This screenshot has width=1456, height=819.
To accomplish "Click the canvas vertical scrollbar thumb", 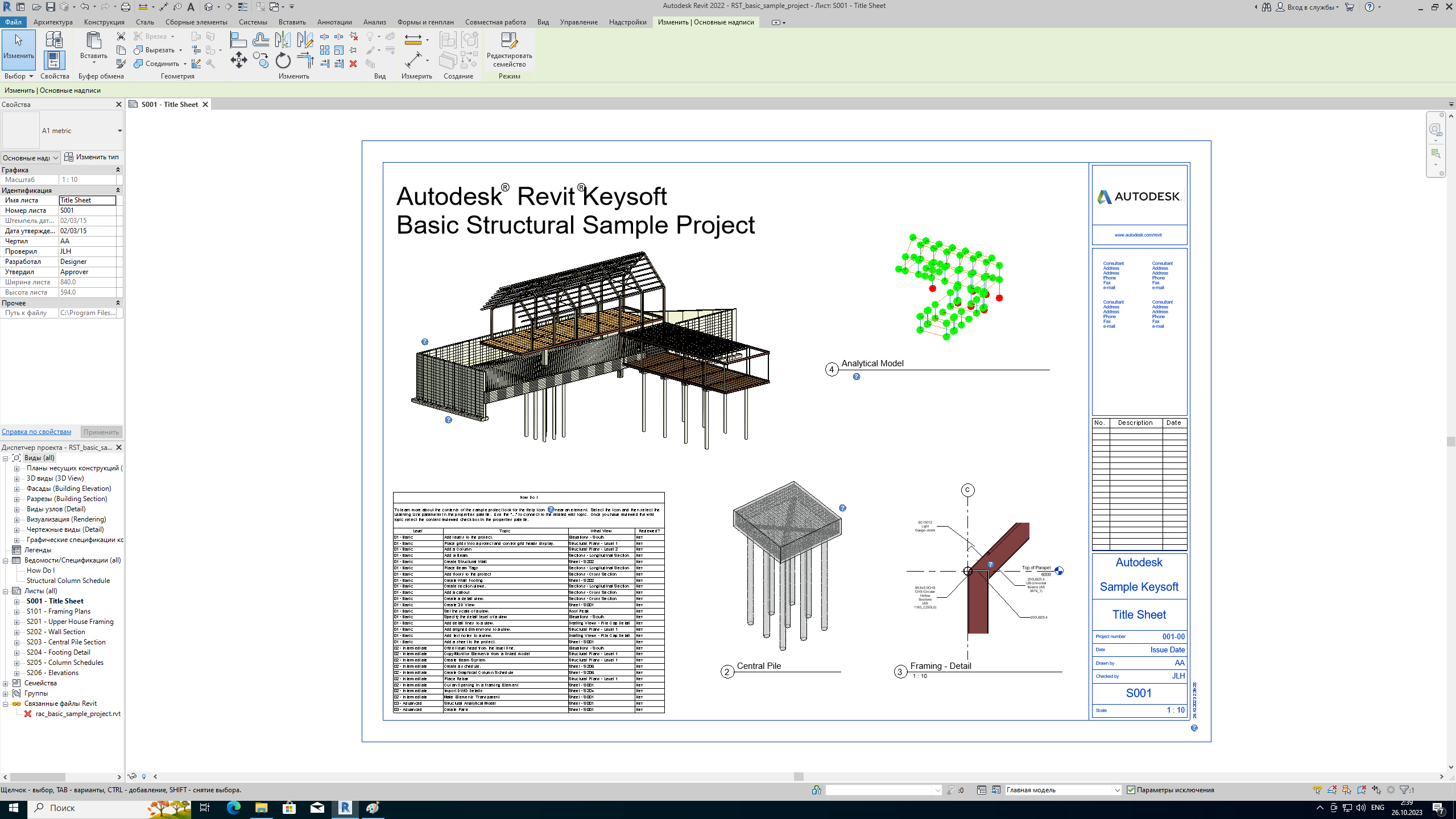I will [x=1451, y=441].
